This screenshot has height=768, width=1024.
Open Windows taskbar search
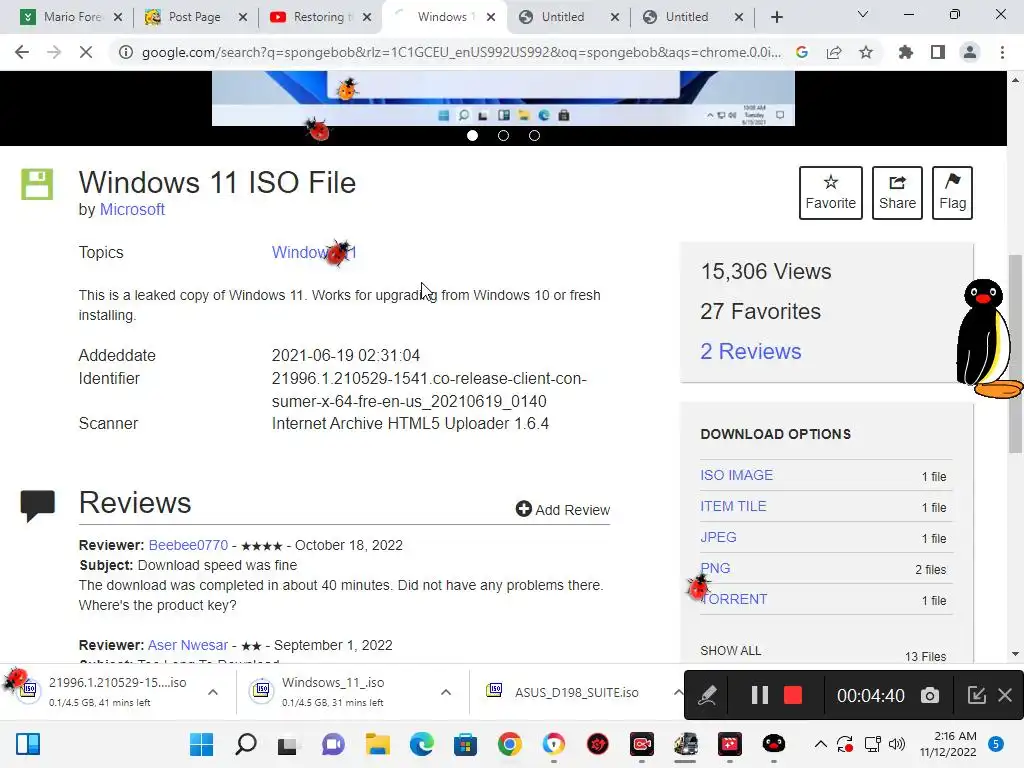coord(246,744)
